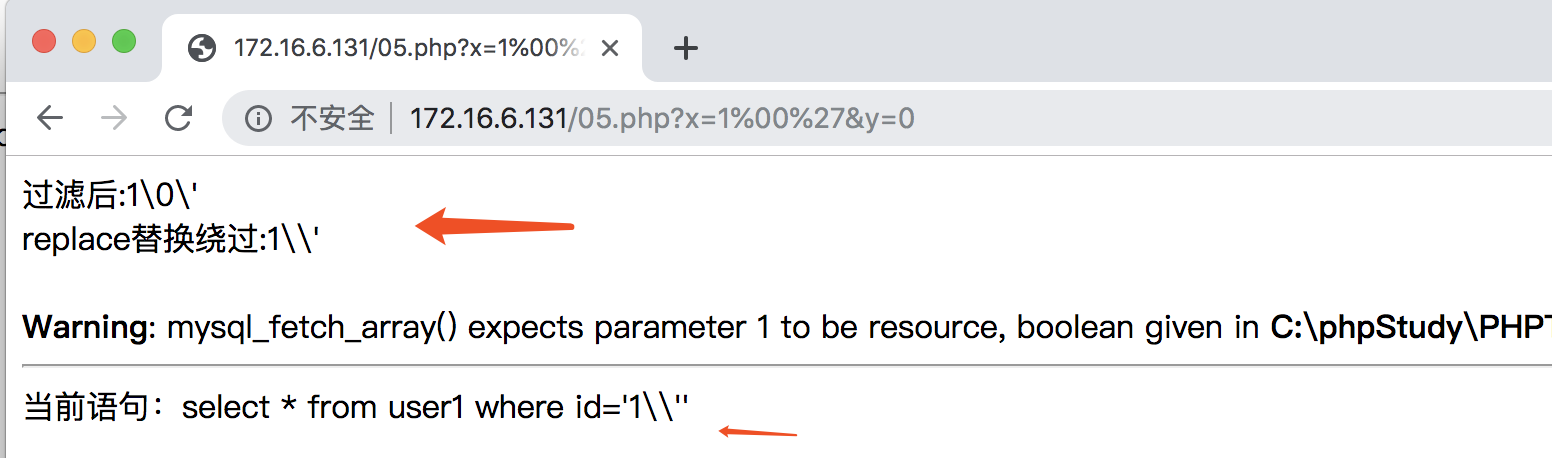Click the 过滤后 output line
This screenshot has height=458, width=1552.
pyautogui.click(x=118, y=196)
